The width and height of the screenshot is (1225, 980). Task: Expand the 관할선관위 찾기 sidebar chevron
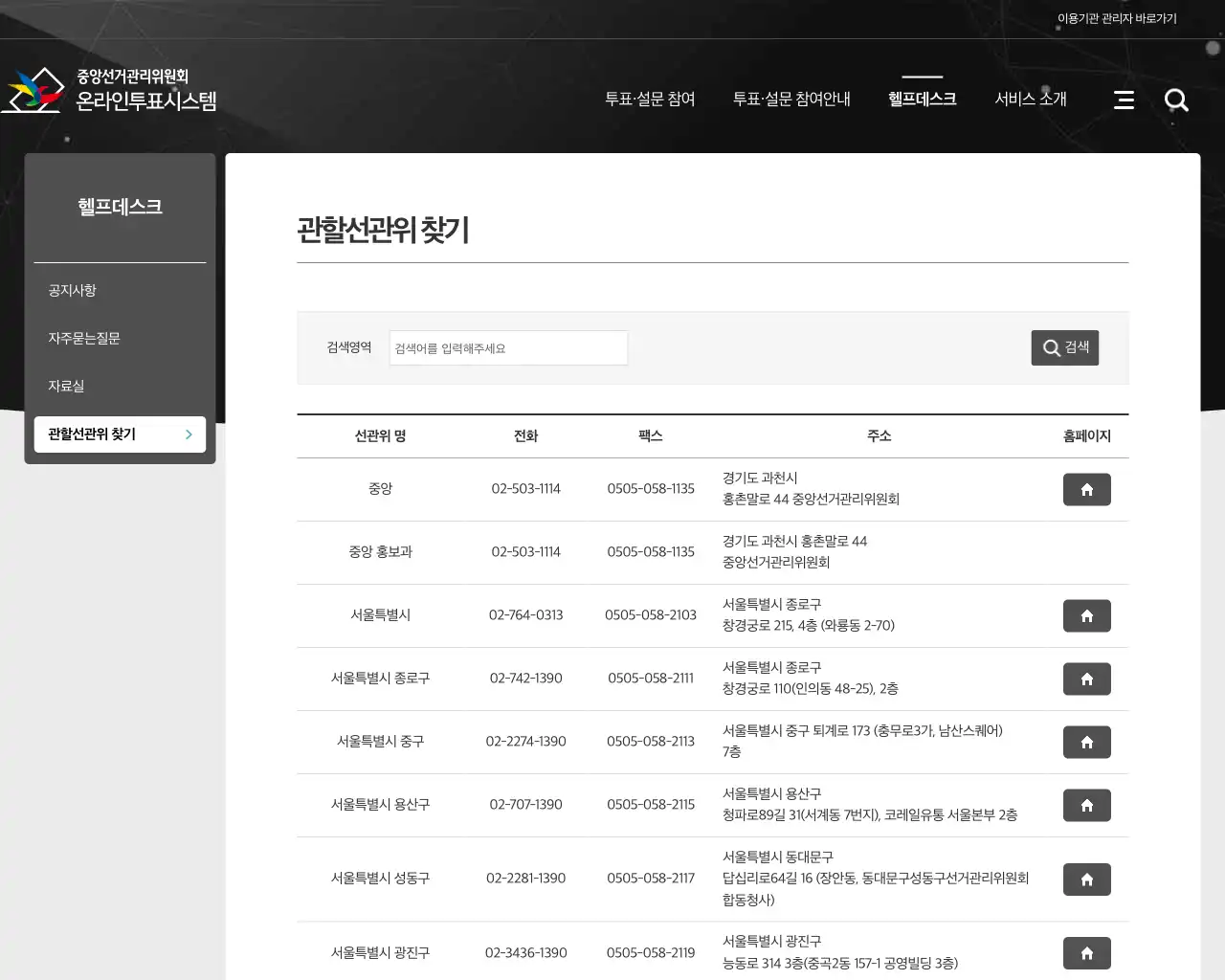click(x=189, y=434)
